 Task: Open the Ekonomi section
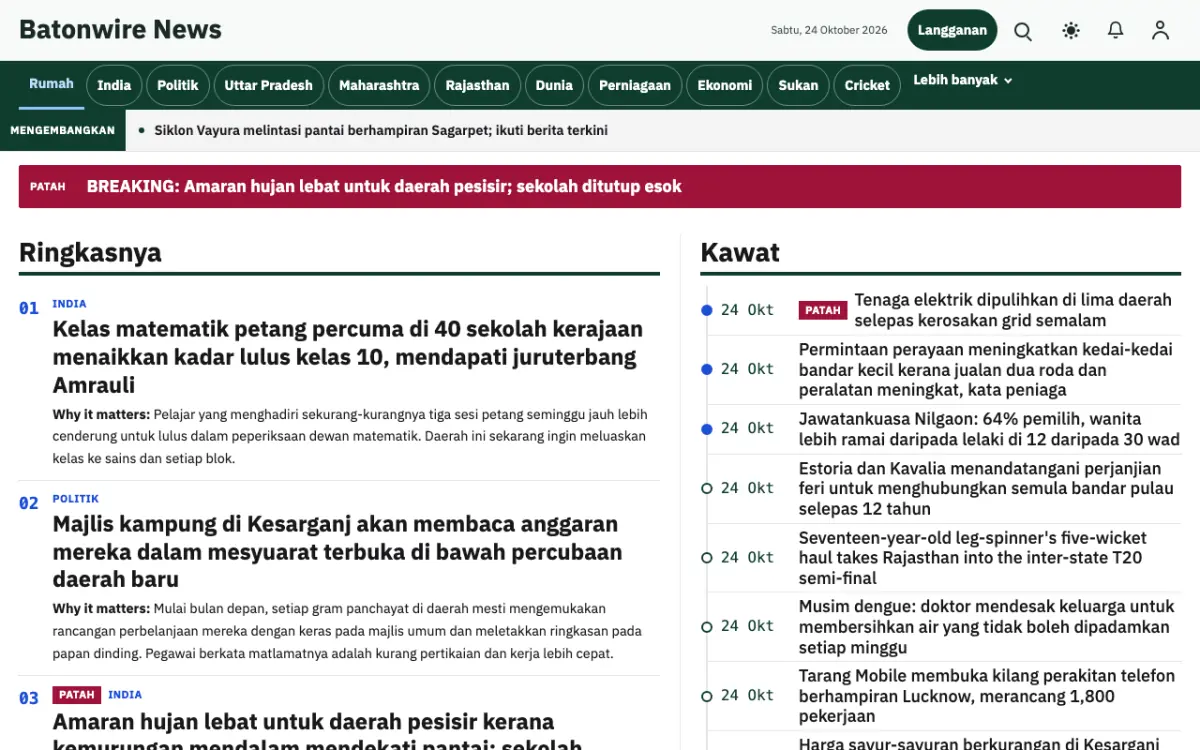click(x=725, y=85)
